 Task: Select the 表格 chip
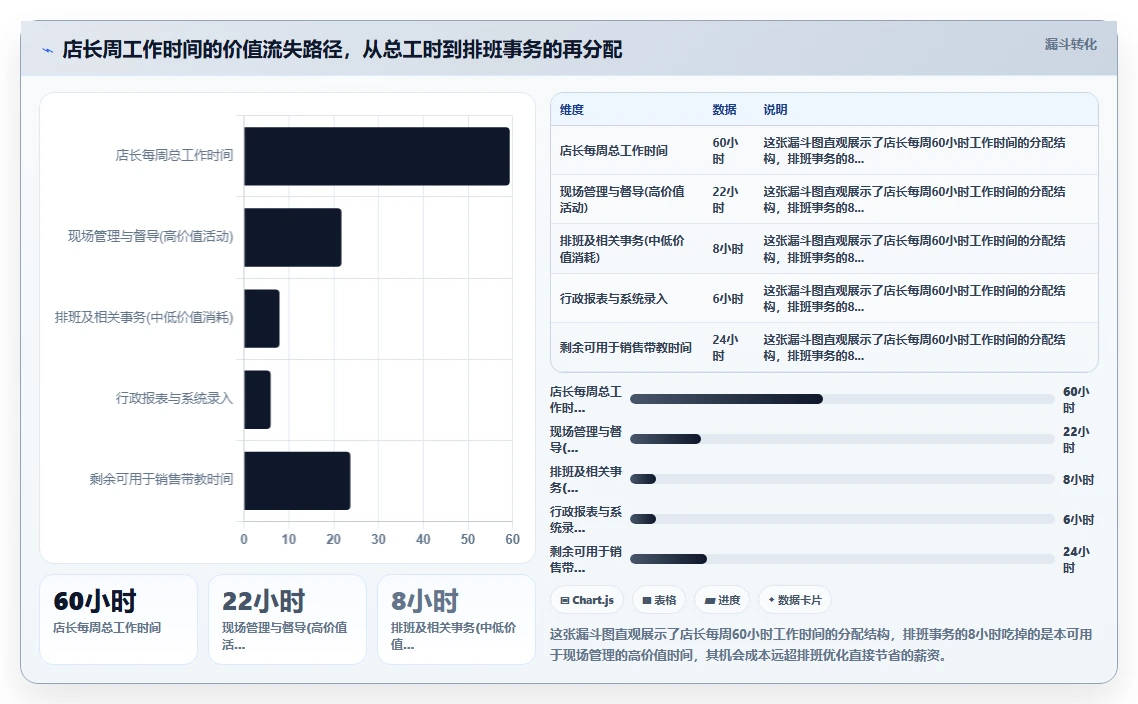coord(659,600)
